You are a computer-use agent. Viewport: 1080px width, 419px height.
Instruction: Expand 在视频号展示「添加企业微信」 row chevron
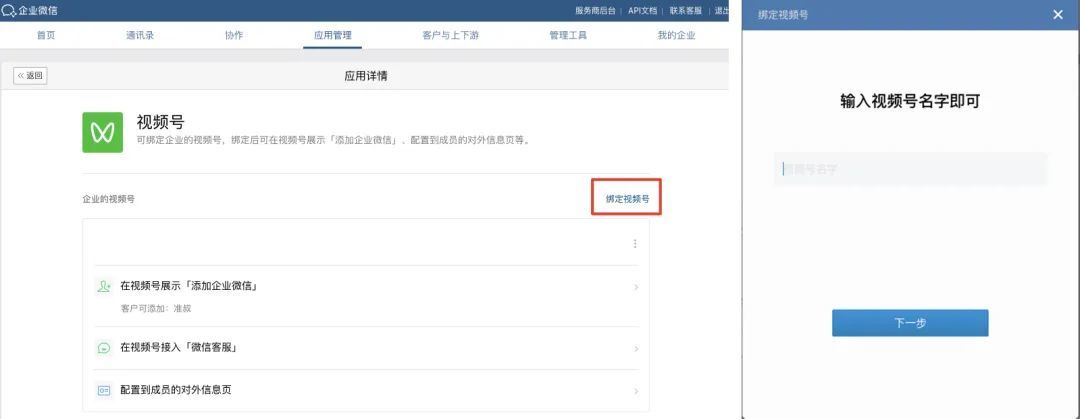[636, 287]
